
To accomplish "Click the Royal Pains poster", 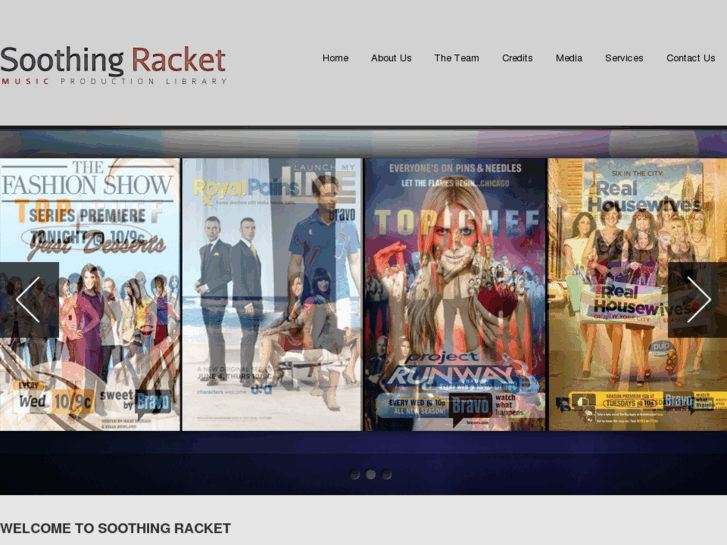I will (272, 295).
